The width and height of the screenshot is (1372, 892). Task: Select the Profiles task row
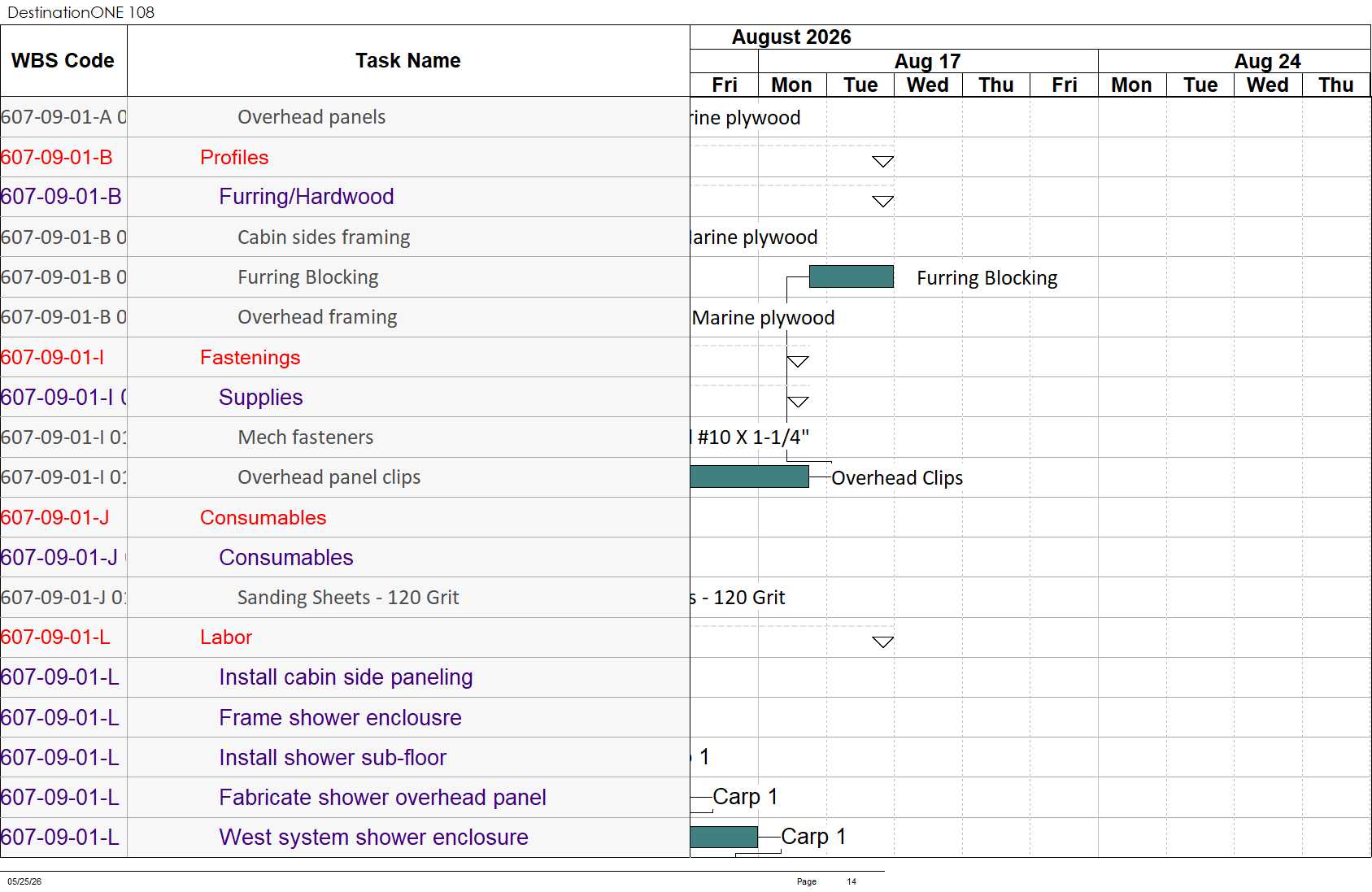[345, 157]
